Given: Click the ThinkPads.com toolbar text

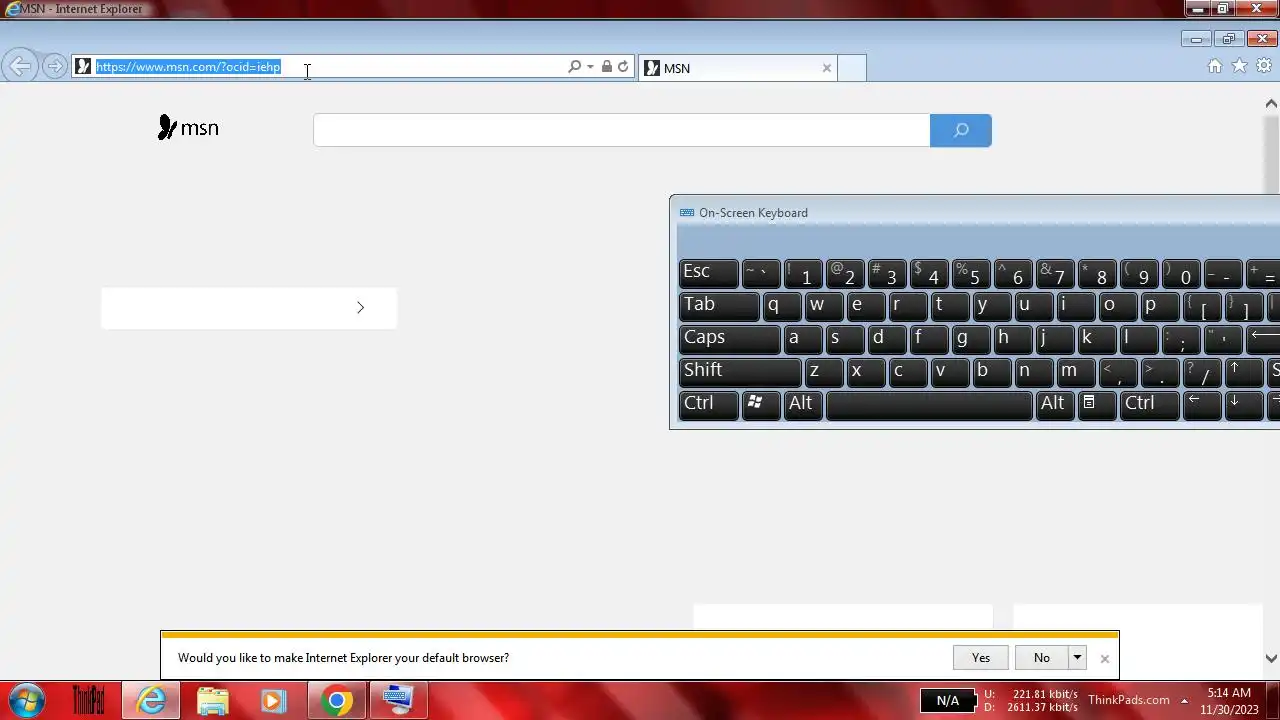Looking at the screenshot, I should [1128, 700].
